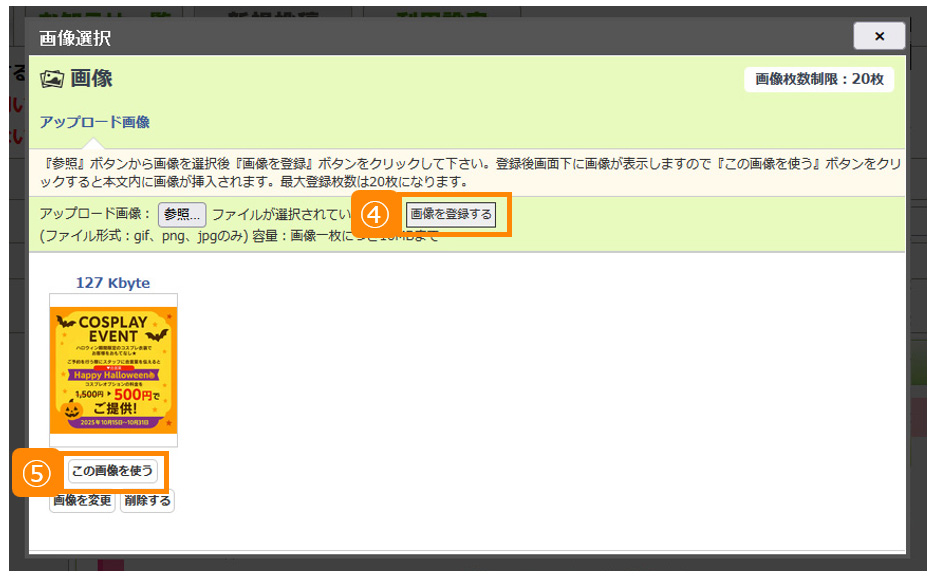
Task: Click the 画像を登録する button
Action: pos(451,214)
